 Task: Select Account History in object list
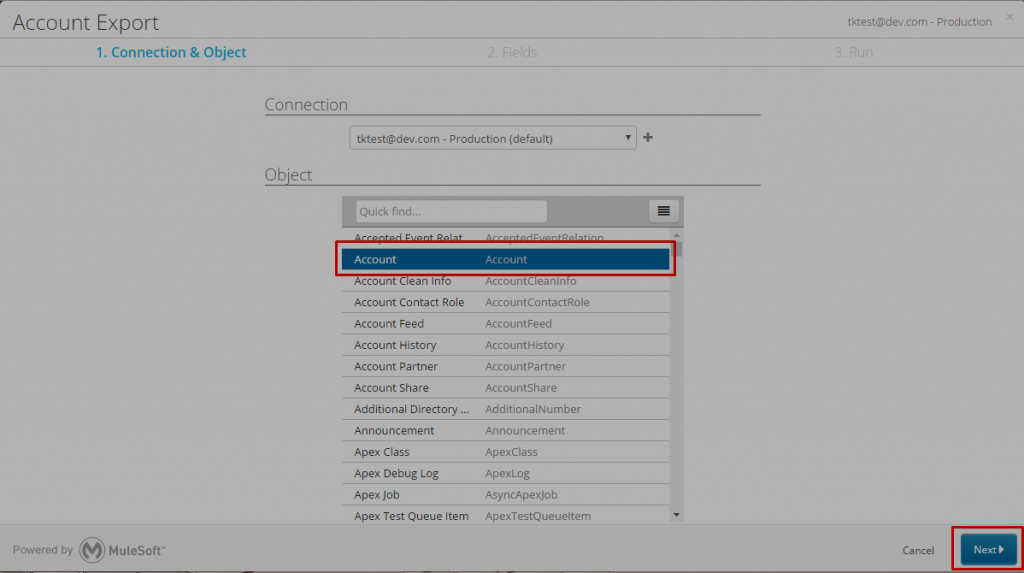click(x=505, y=345)
